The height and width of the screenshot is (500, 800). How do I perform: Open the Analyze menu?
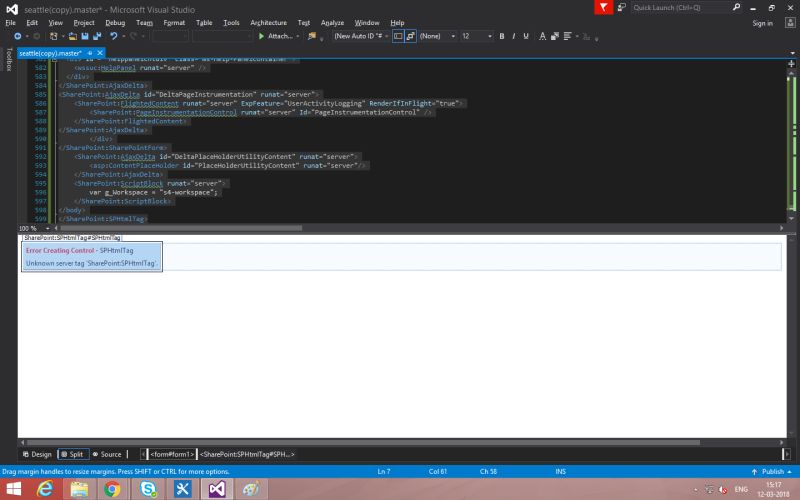(x=332, y=22)
